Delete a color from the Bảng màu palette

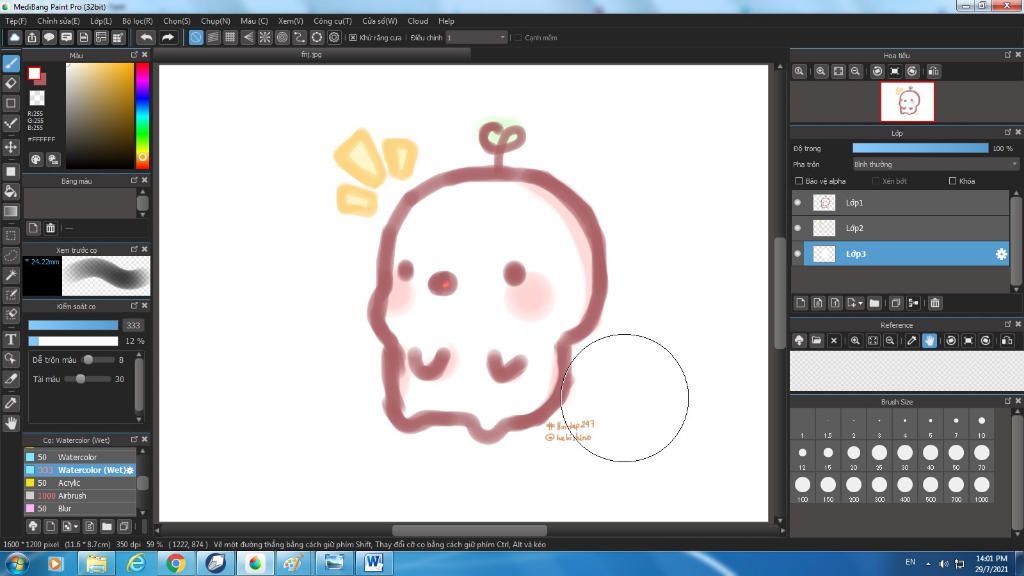coord(50,228)
